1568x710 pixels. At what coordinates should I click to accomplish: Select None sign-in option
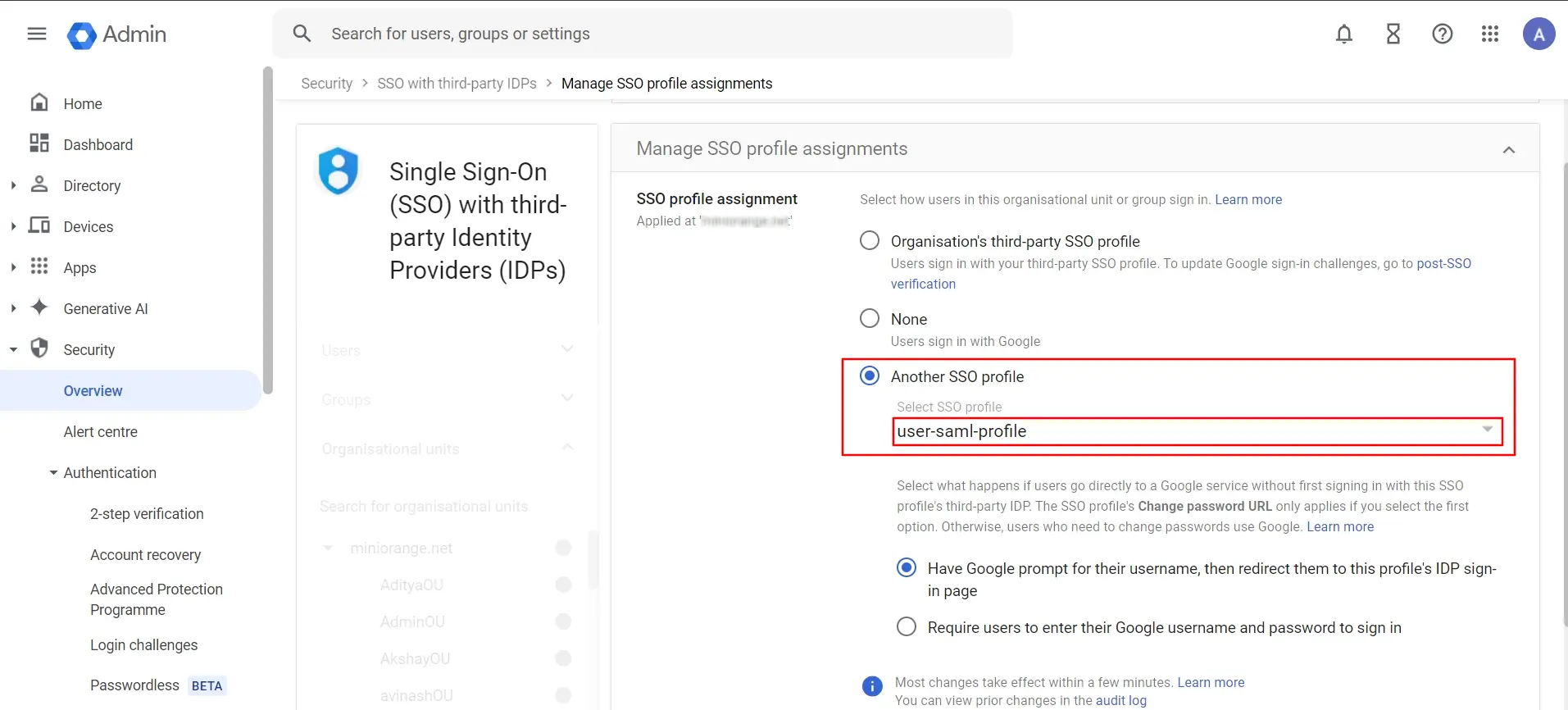870,318
